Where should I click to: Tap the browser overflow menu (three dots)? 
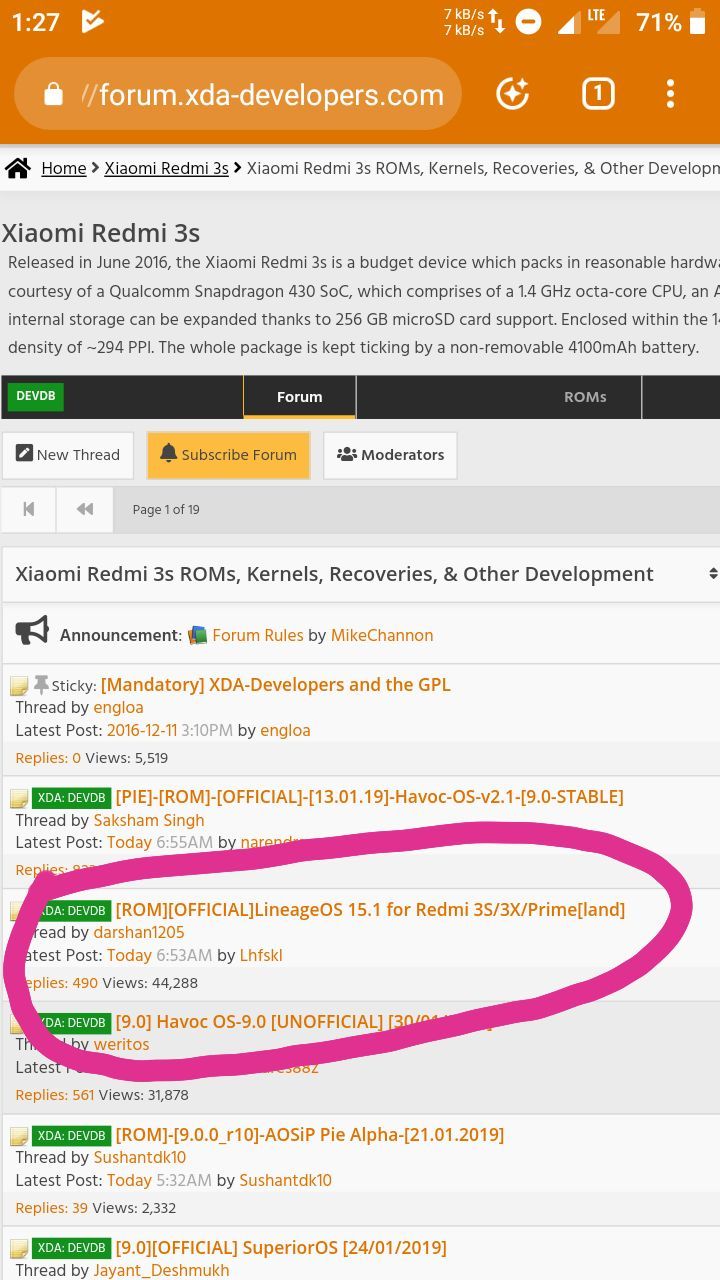670,94
